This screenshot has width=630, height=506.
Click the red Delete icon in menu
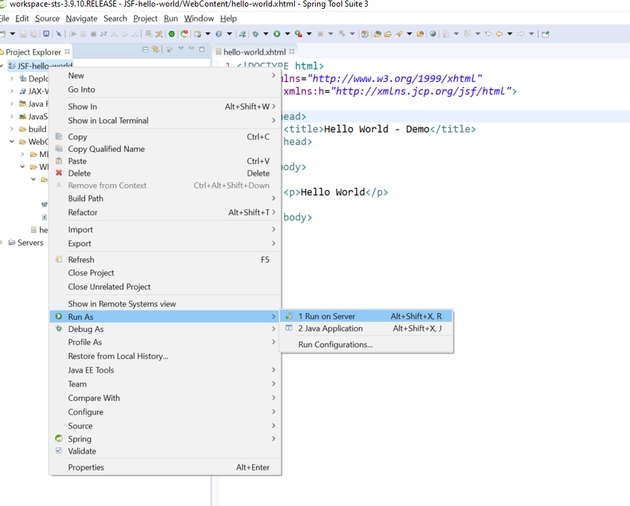coord(59,173)
